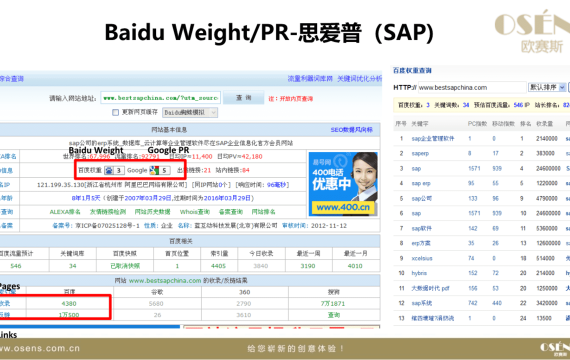Click the 日均IP value 11,400
Image resolution: width=570 pixels, height=360 pixels.
[202, 157]
